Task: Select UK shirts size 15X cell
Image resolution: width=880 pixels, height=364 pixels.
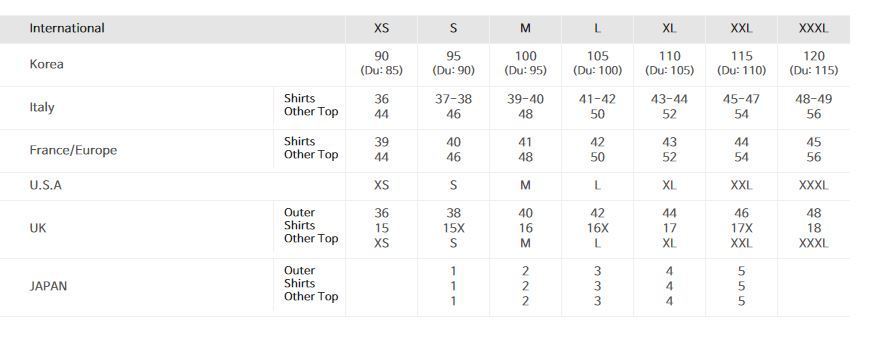Action: click(x=453, y=228)
